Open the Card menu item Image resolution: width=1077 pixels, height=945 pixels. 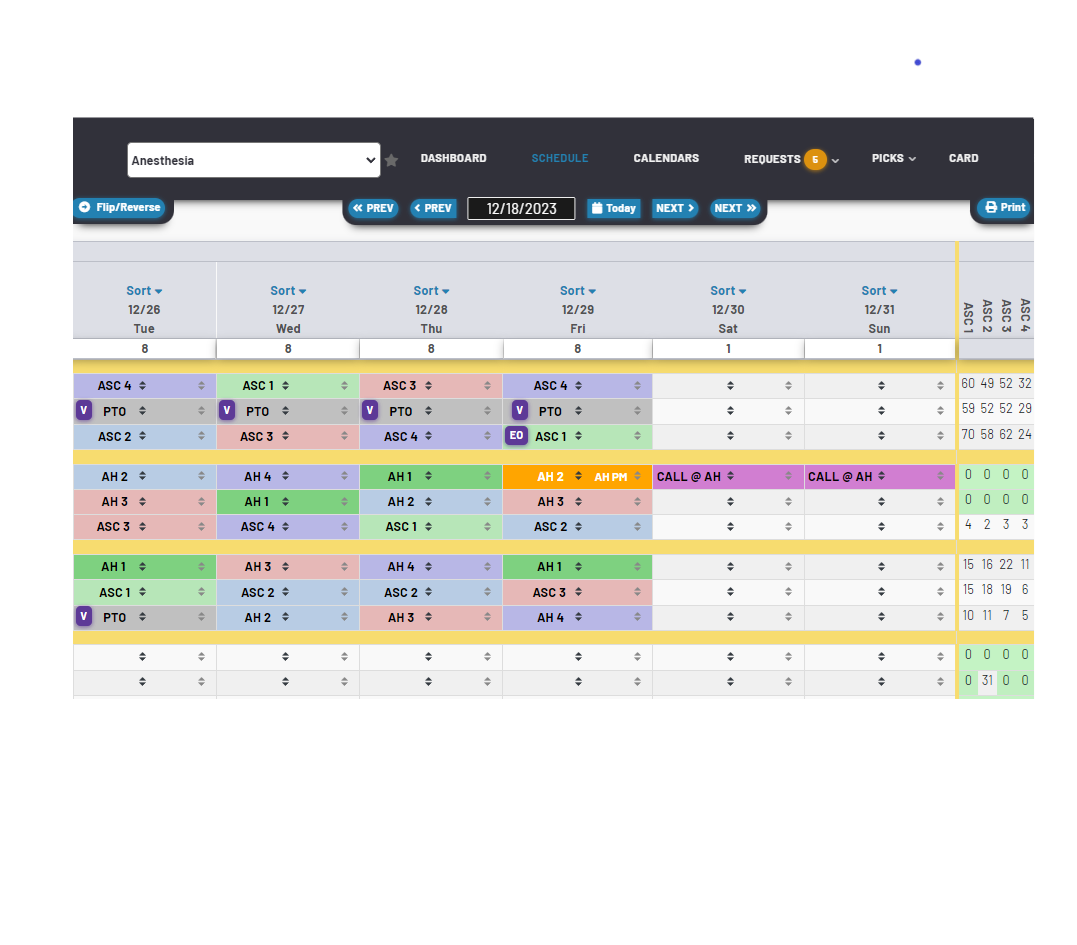(963, 158)
